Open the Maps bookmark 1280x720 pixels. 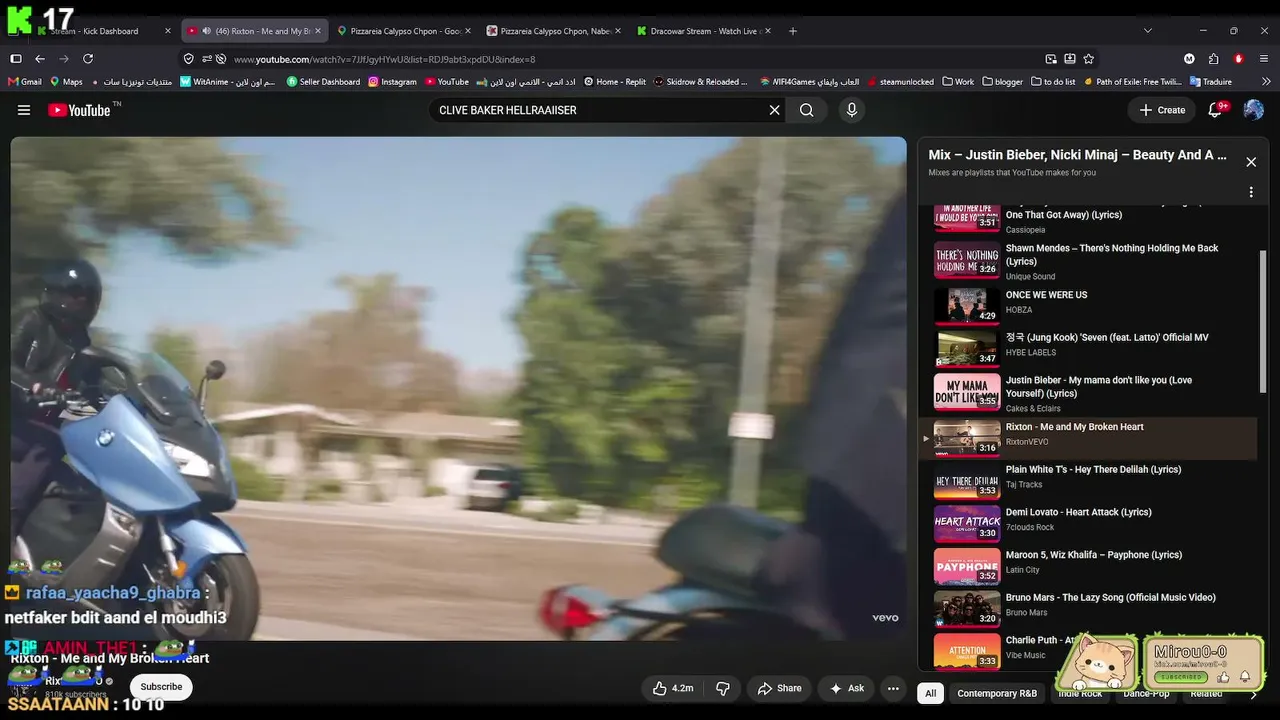[66, 82]
